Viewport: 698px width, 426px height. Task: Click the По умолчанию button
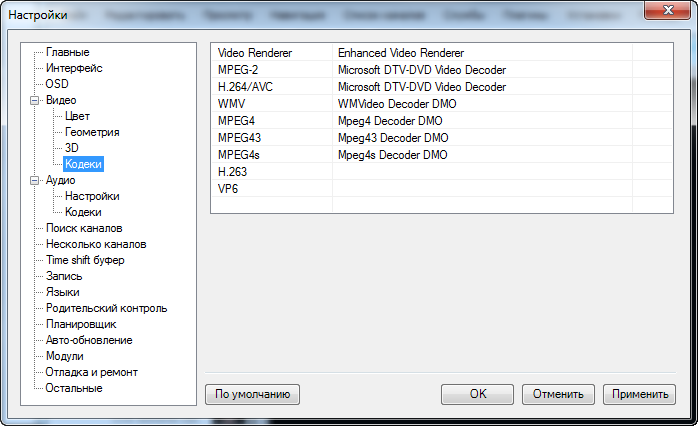pyautogui.click(x=252, y=394)
